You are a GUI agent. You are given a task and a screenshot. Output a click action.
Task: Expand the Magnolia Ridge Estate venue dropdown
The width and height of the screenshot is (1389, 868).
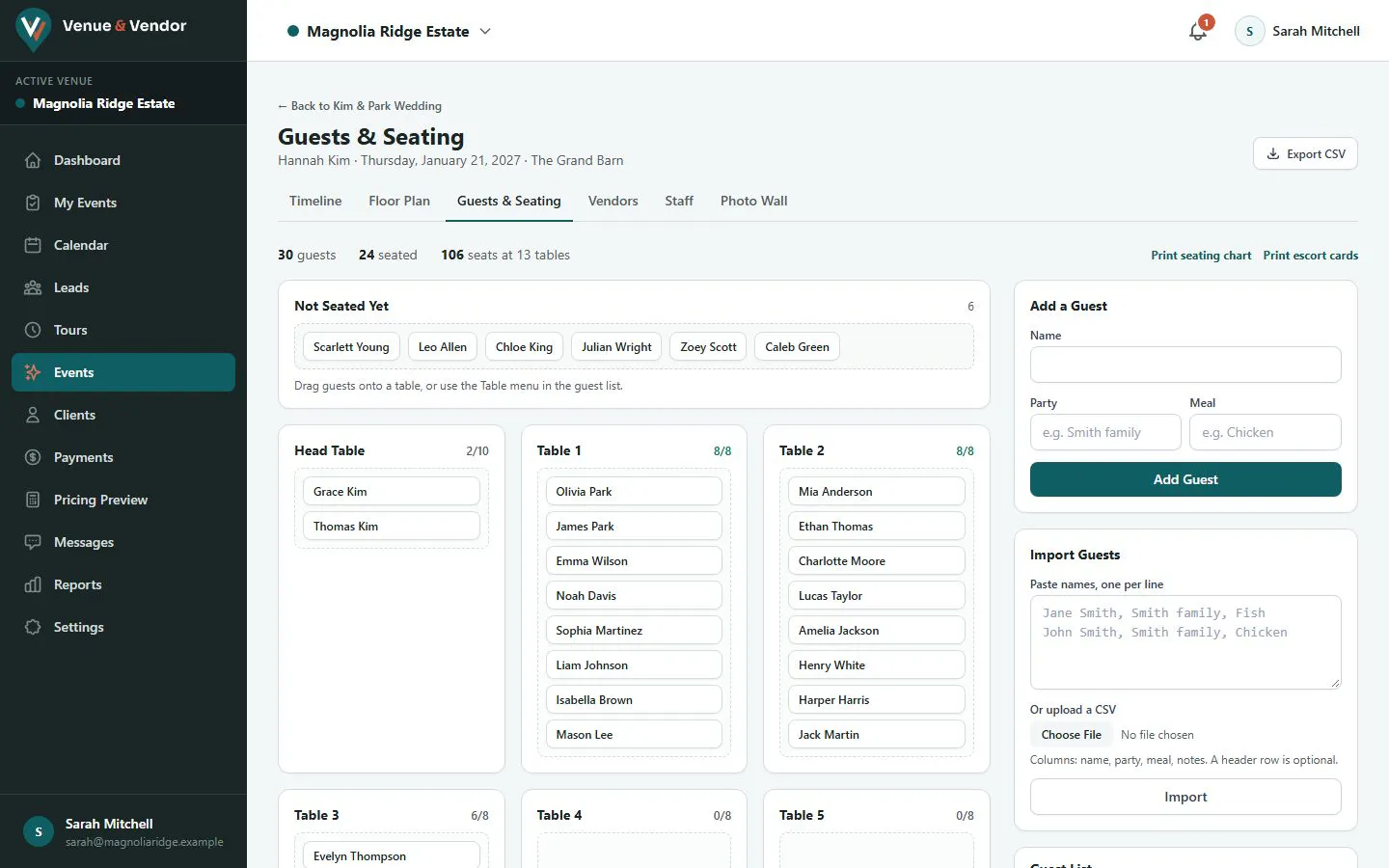coord(390,31)
